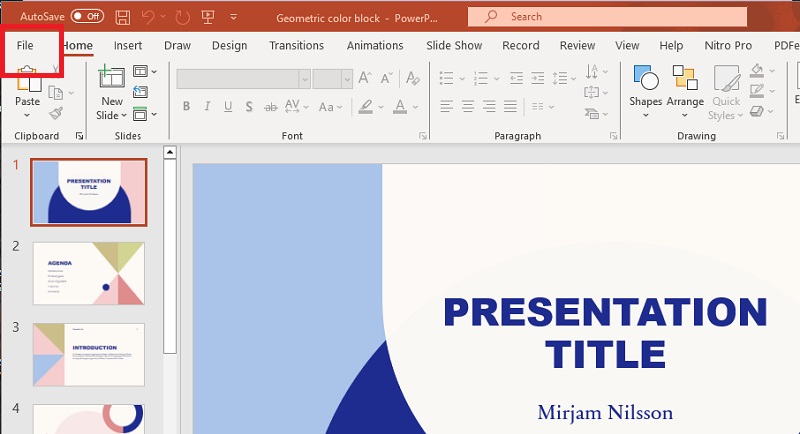The image size is (800, 434).
Task: Select the Shape Fill paint bucket
Action: [x=757, y=70]
